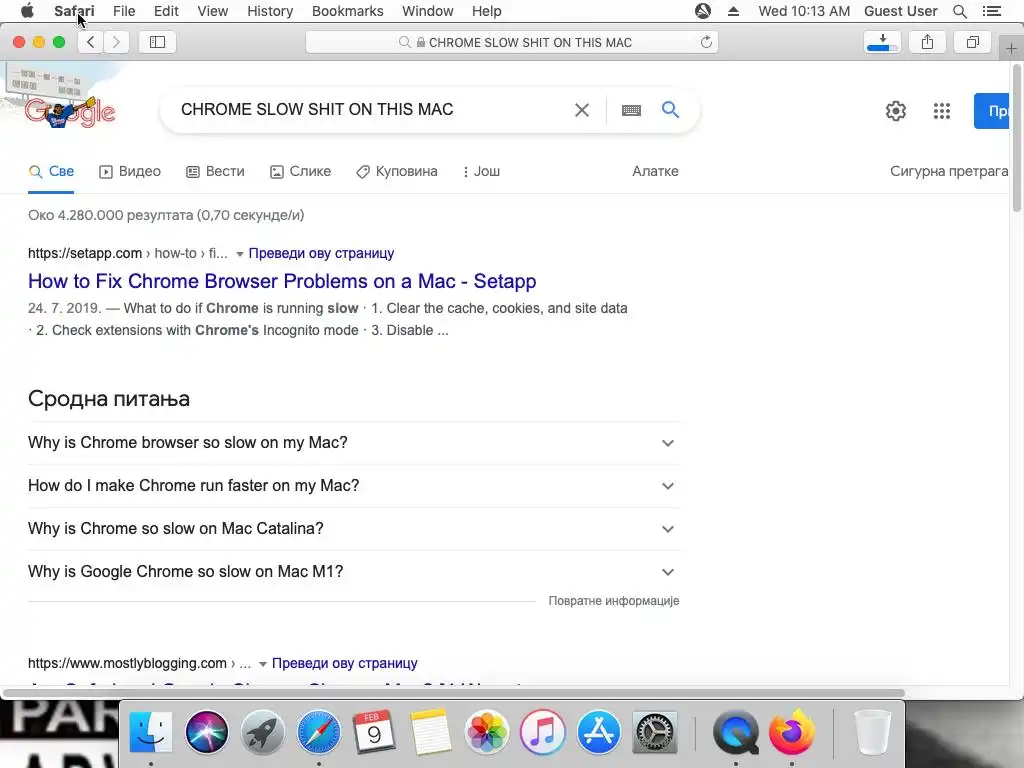This screenshot has height=768, width=1024.
Task: Click the Повратне информације feedback link
Action: [x=614, y=601]
